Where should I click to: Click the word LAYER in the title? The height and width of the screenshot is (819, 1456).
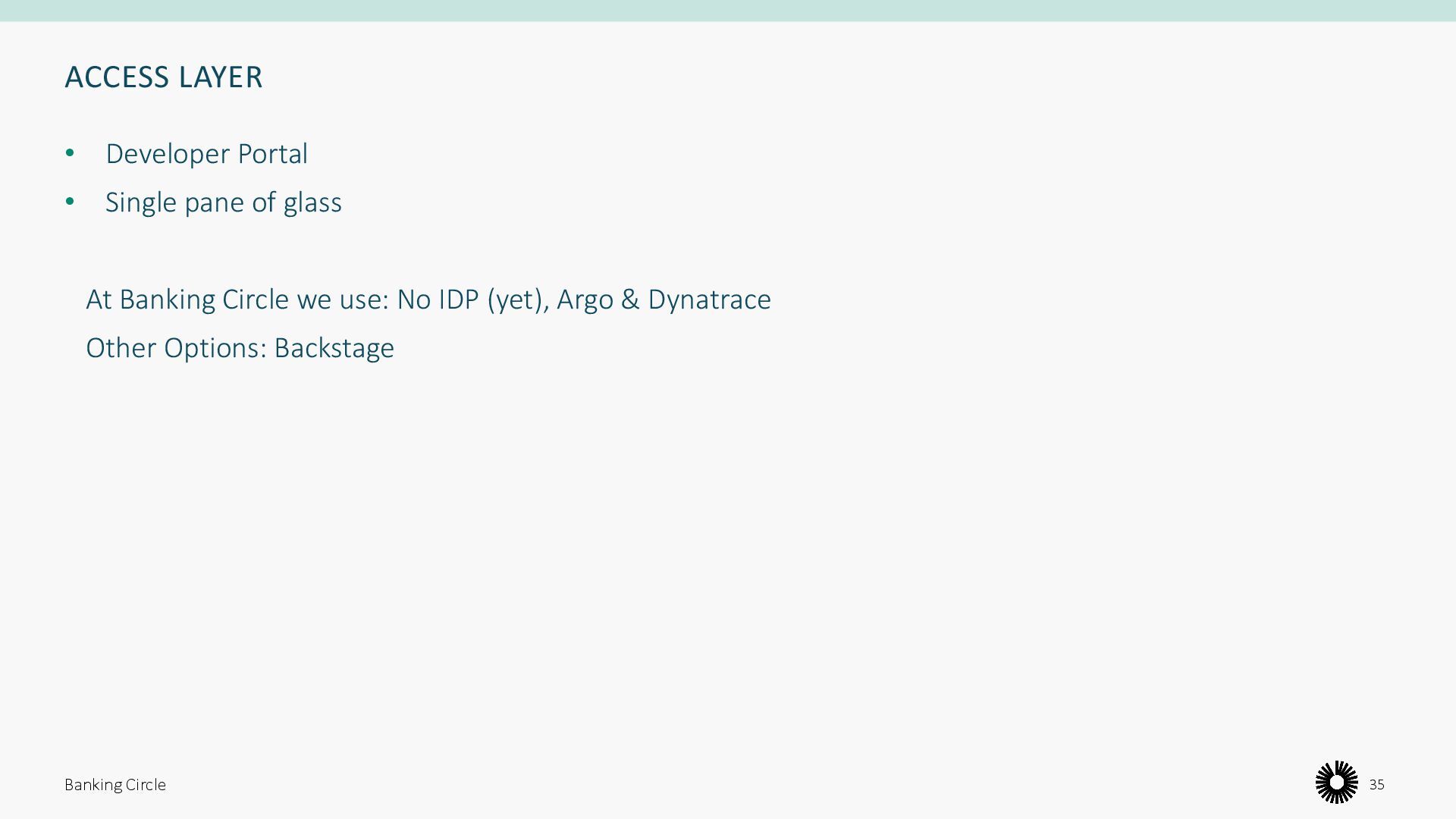click(x=221, y=77)
